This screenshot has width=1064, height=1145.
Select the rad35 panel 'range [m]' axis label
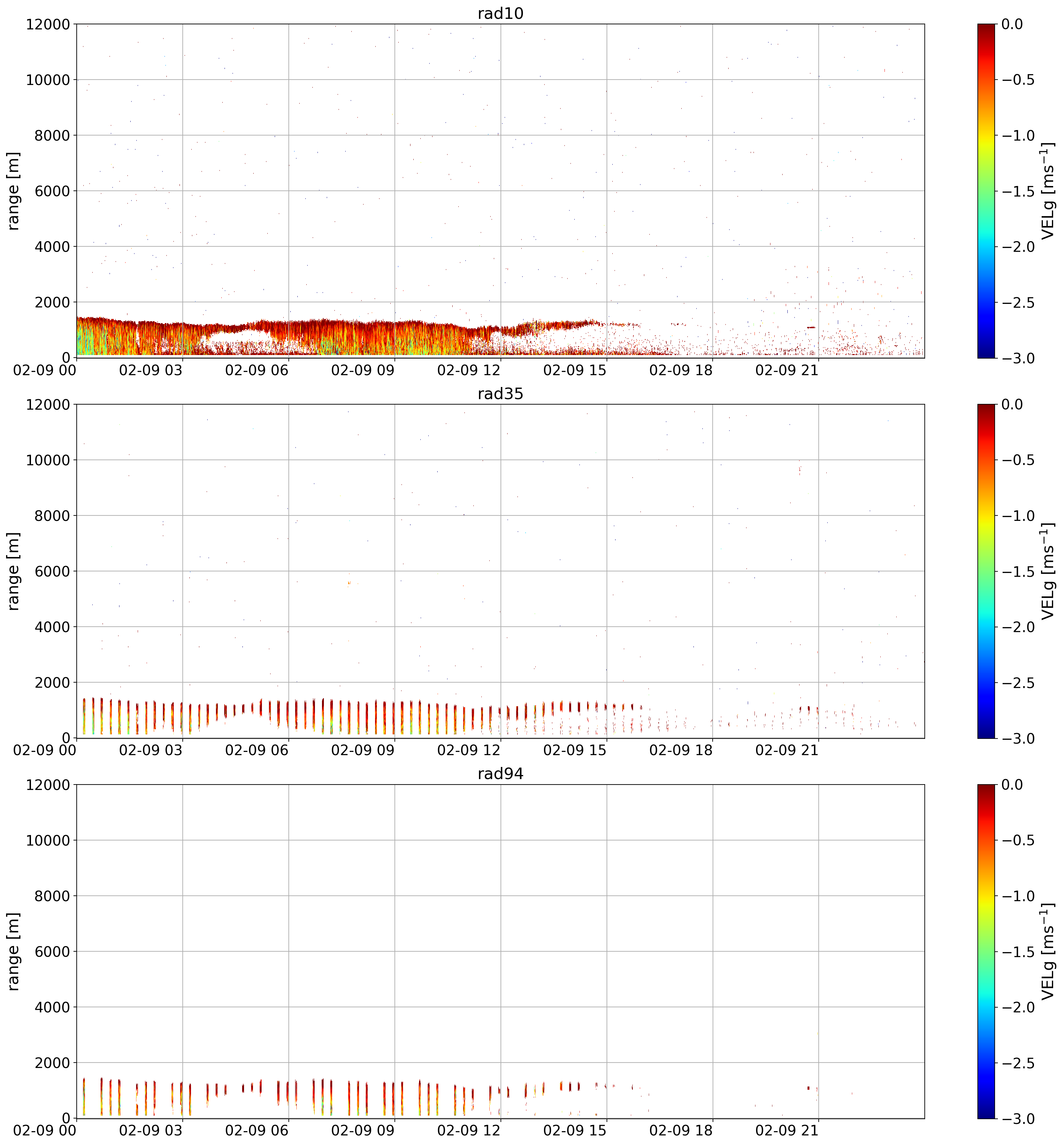click(13, 571)
